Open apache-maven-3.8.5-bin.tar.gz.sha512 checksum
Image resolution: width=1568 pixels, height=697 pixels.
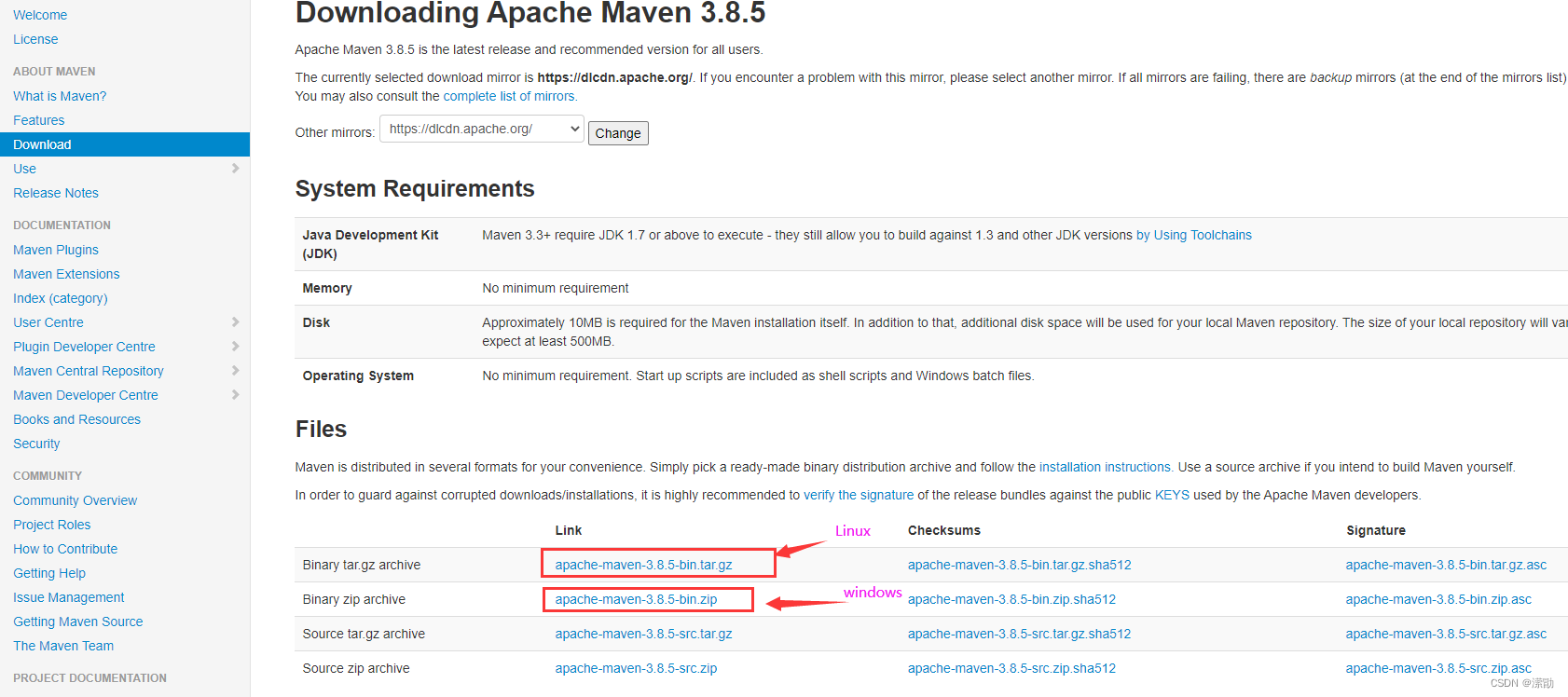click(x=1020, y=565)
